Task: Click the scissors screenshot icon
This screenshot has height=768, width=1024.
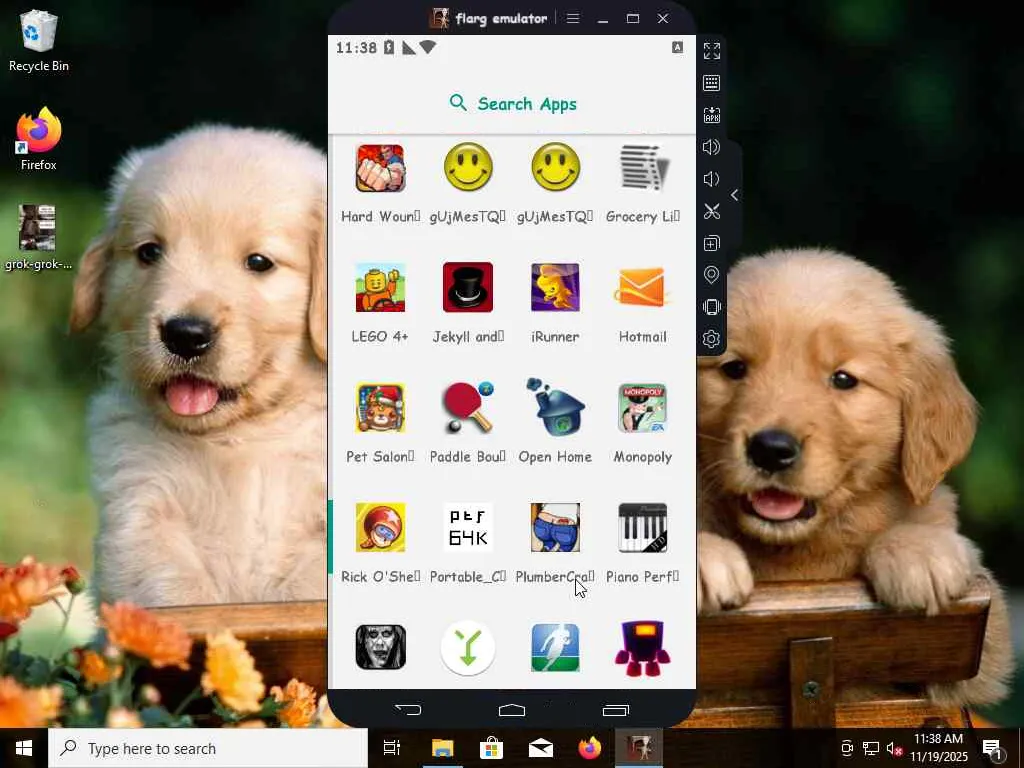Action: [x=712, y=211]
